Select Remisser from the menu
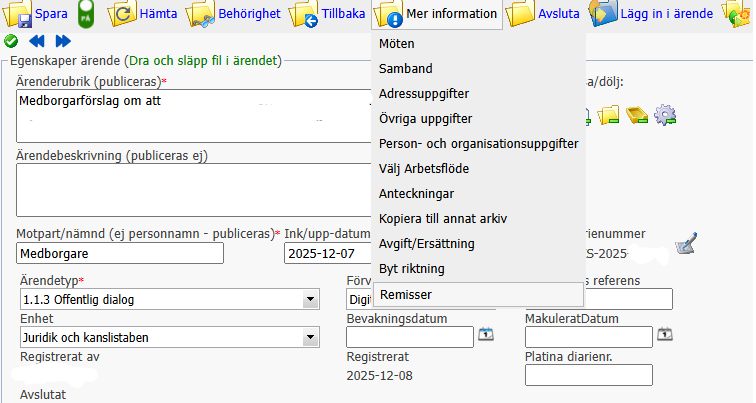This screenshot has height=403, width=756. click(405, 295)
